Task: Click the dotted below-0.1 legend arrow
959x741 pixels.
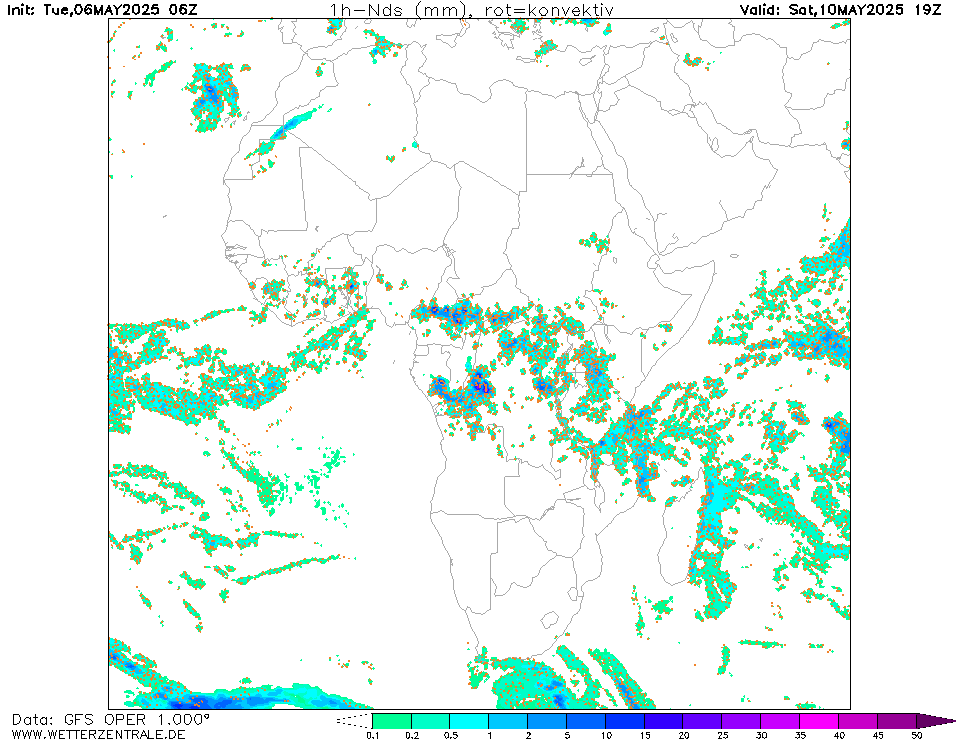Action: pos(354,721)
